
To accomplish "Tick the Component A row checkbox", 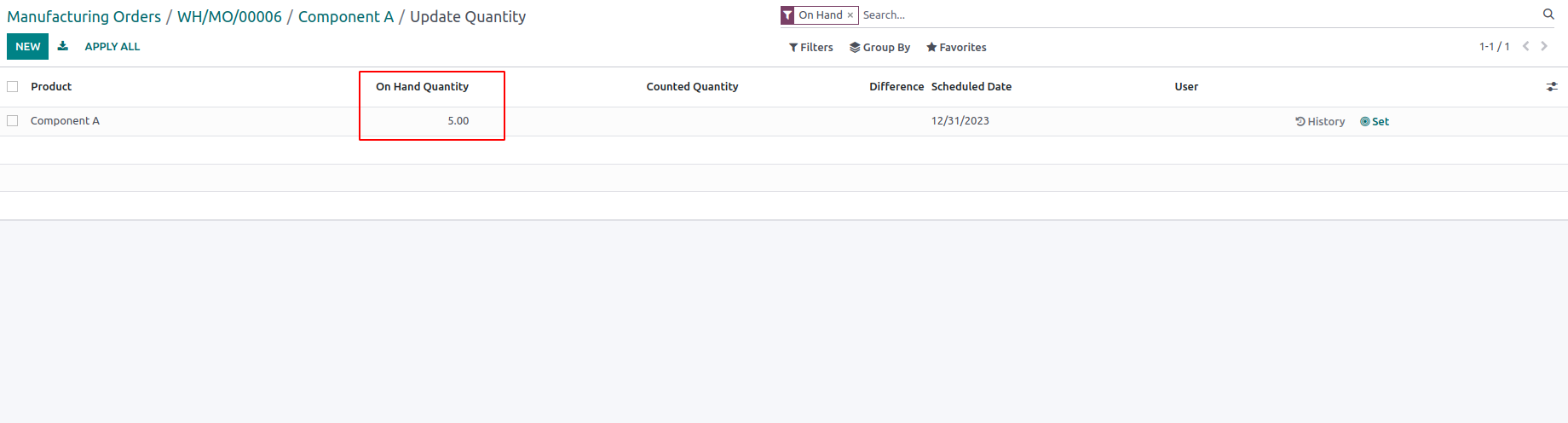I will pyautogui.click(x=13, y=121).
